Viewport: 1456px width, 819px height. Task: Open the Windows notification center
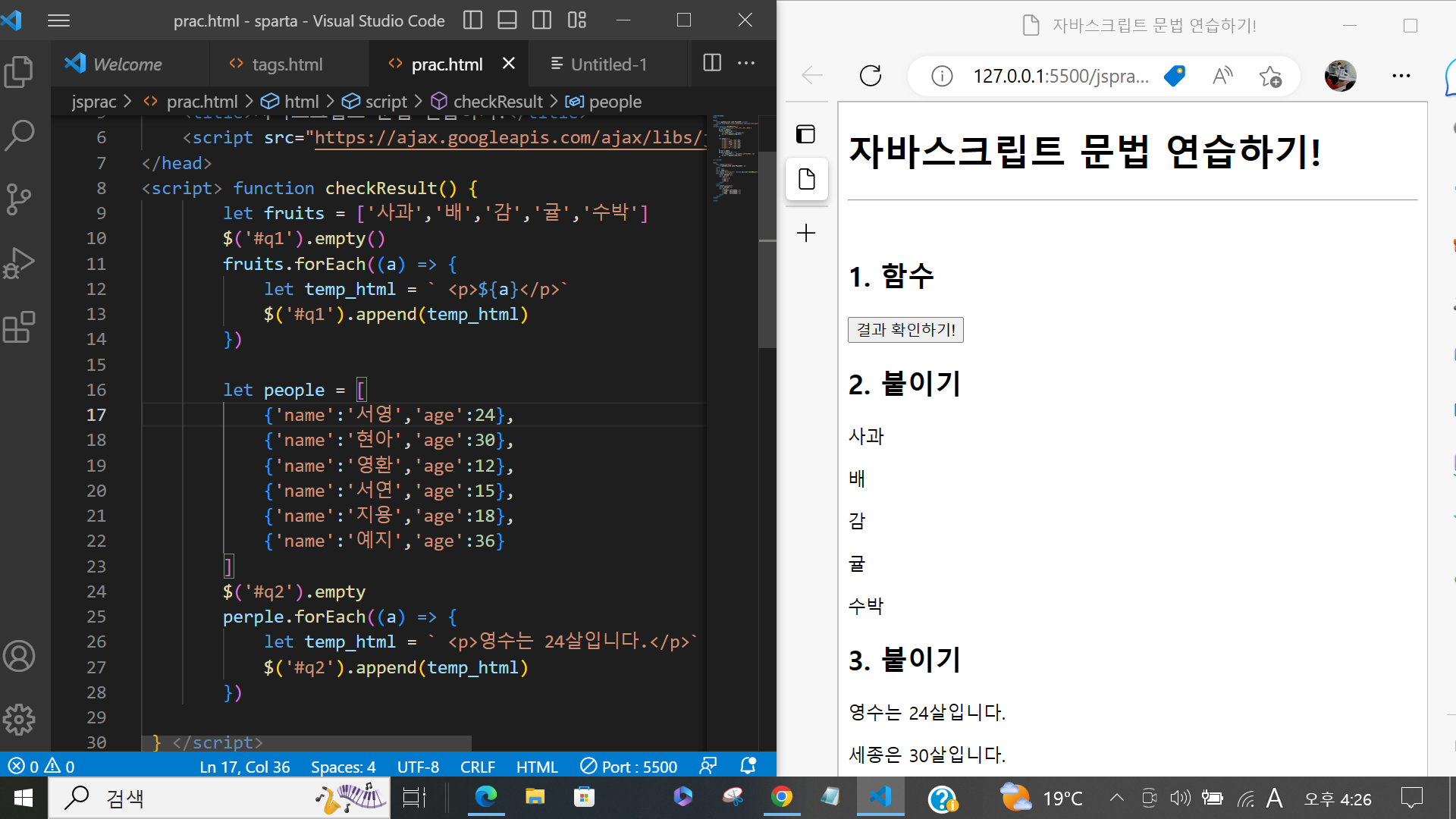point(1412,798)
